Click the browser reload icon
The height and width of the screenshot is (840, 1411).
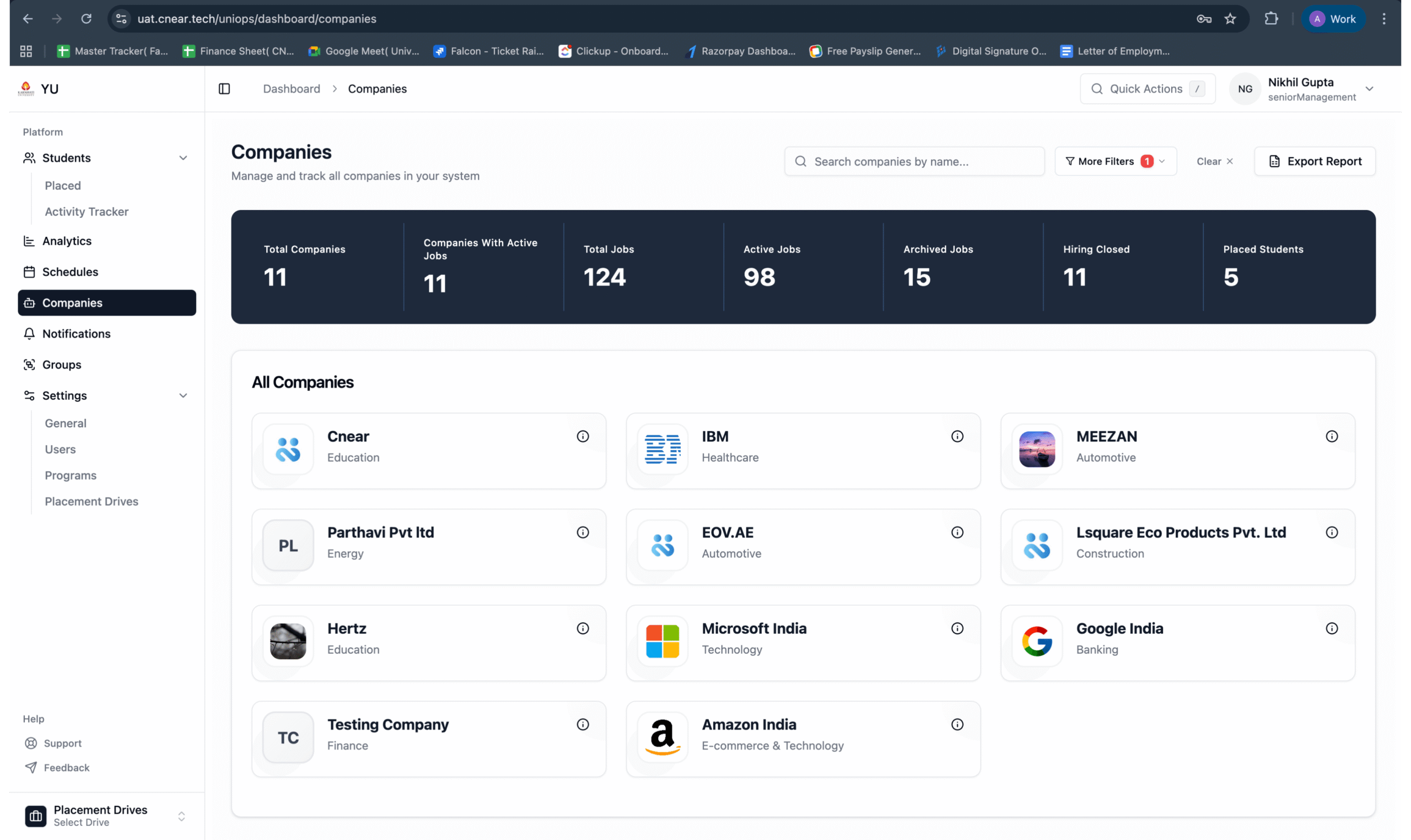[x=86, y=19]
